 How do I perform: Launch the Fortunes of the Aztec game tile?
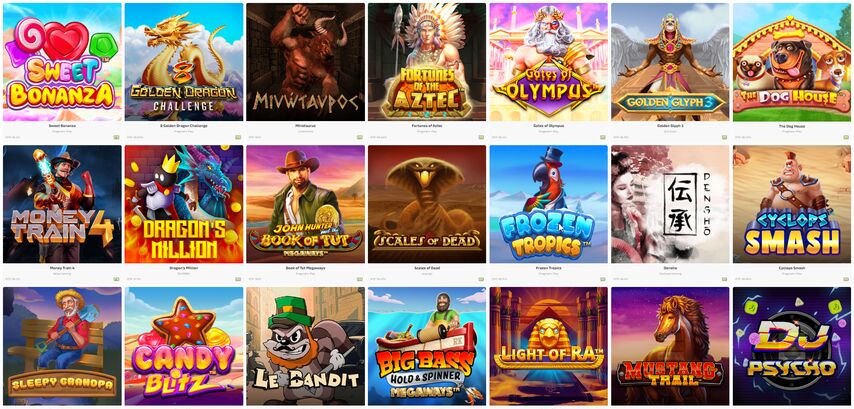[x=427, y=62]
